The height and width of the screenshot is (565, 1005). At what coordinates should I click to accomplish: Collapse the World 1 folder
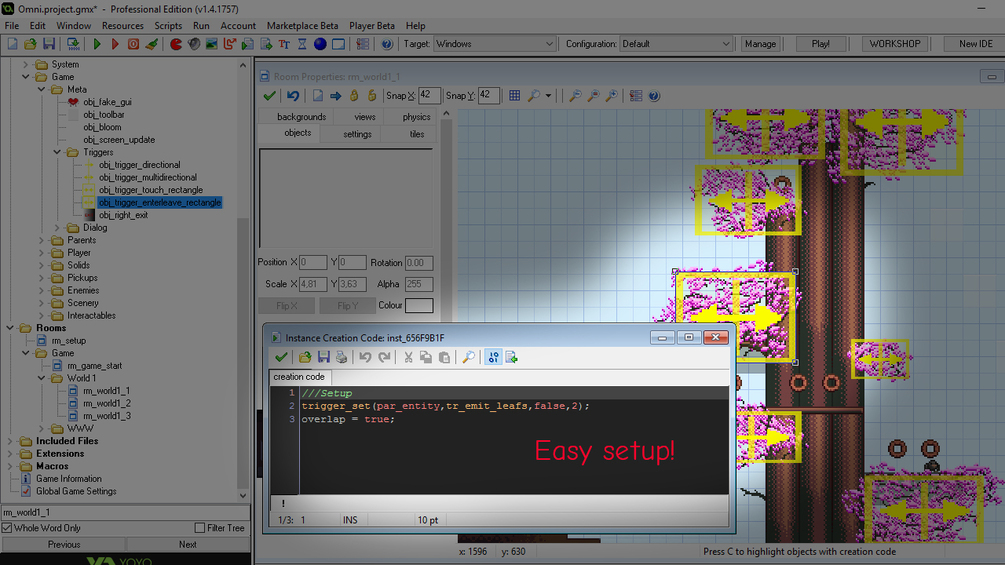coord(42,379)
